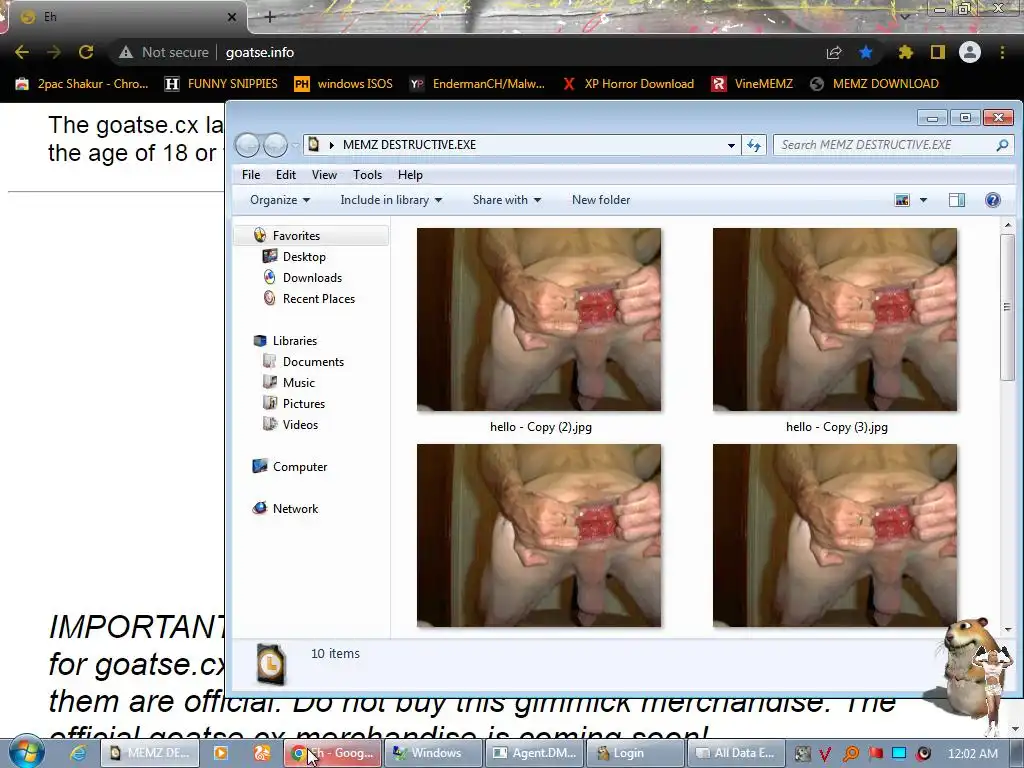Image resolution: width=1024 pixels, height=768 pixels.
Task: Open the Videos library
Action: [x=300, y=424]
